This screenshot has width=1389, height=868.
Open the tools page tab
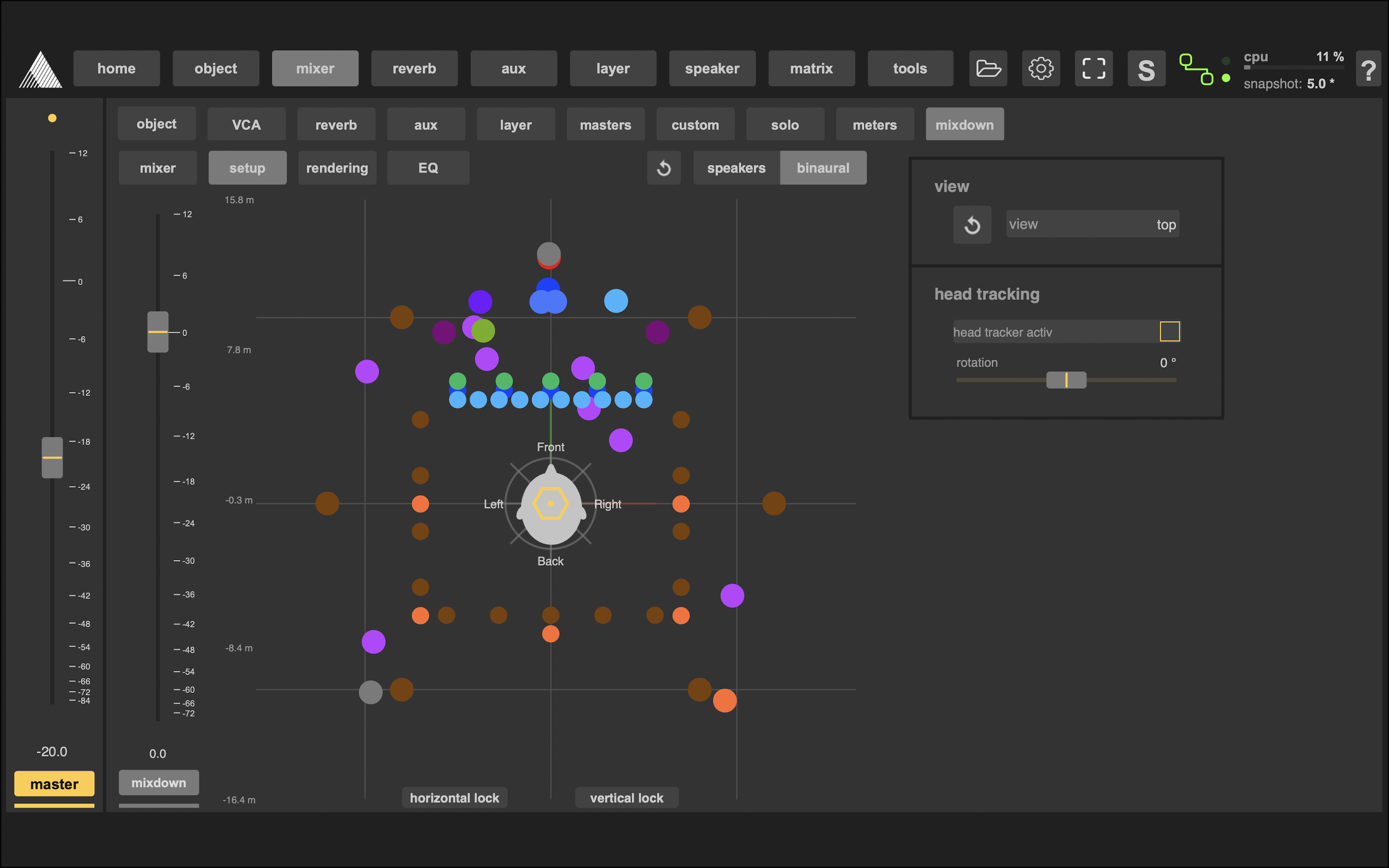910,68
